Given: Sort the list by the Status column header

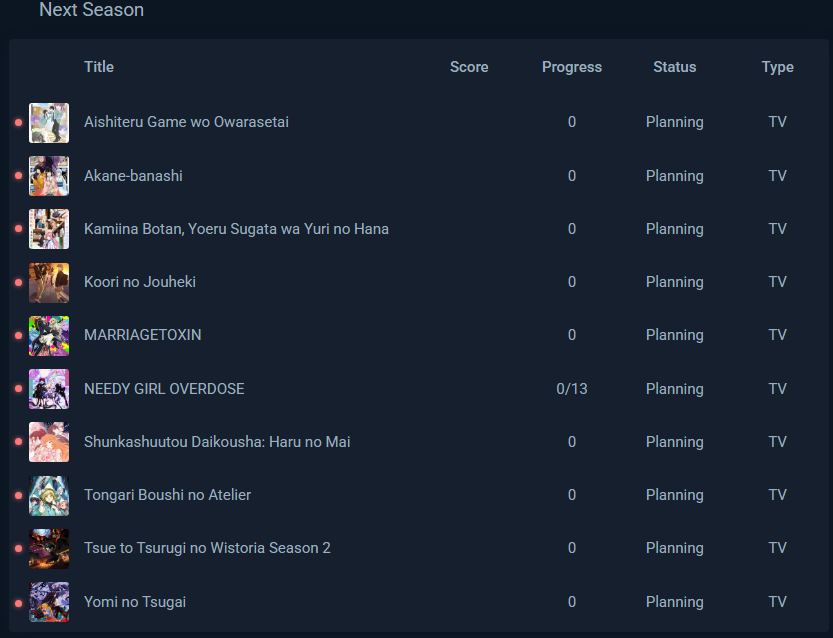Looking at the screenshot, I should 675,67.
